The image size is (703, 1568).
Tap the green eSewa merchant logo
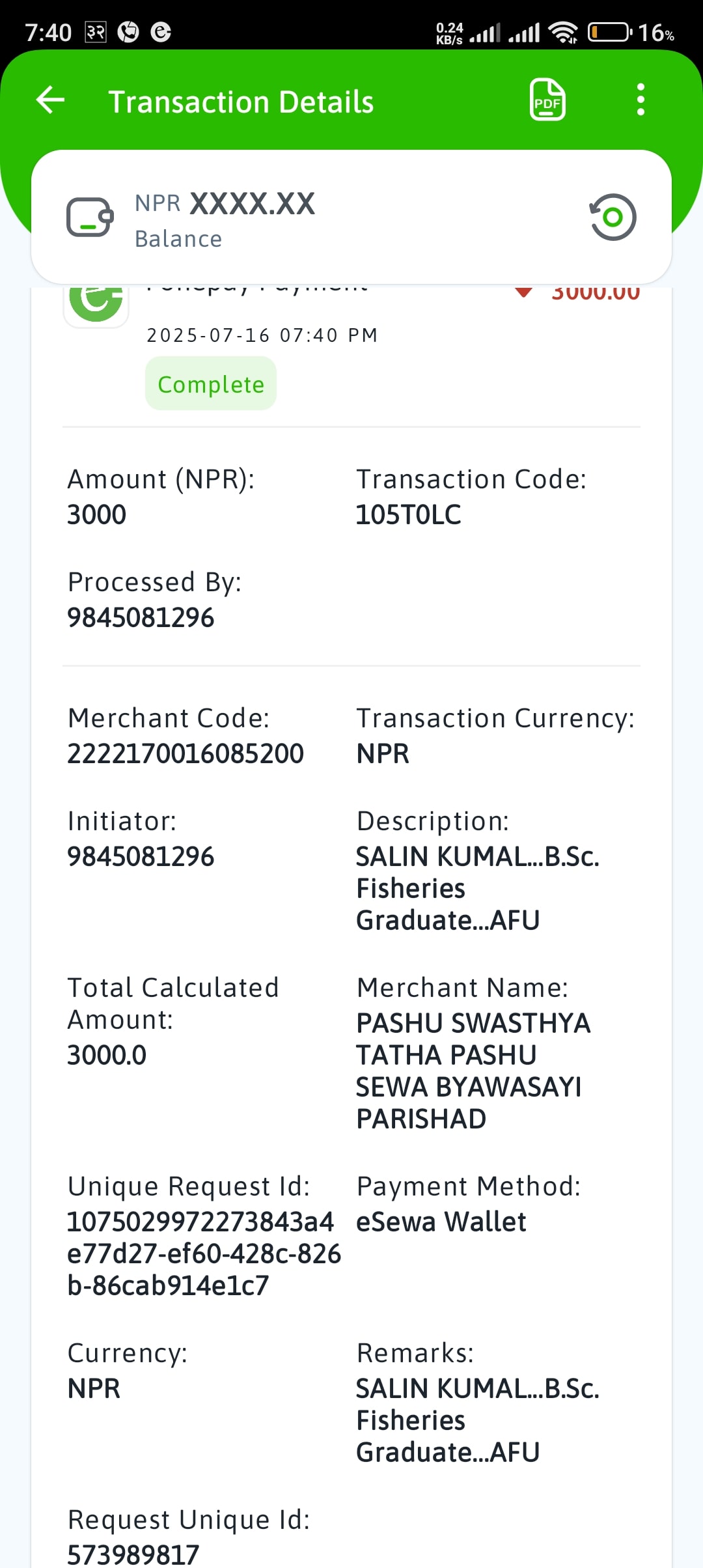96,304
